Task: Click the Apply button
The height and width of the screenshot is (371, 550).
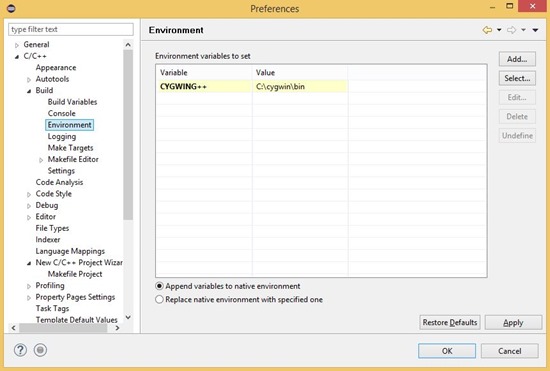Action: [513, 322]
